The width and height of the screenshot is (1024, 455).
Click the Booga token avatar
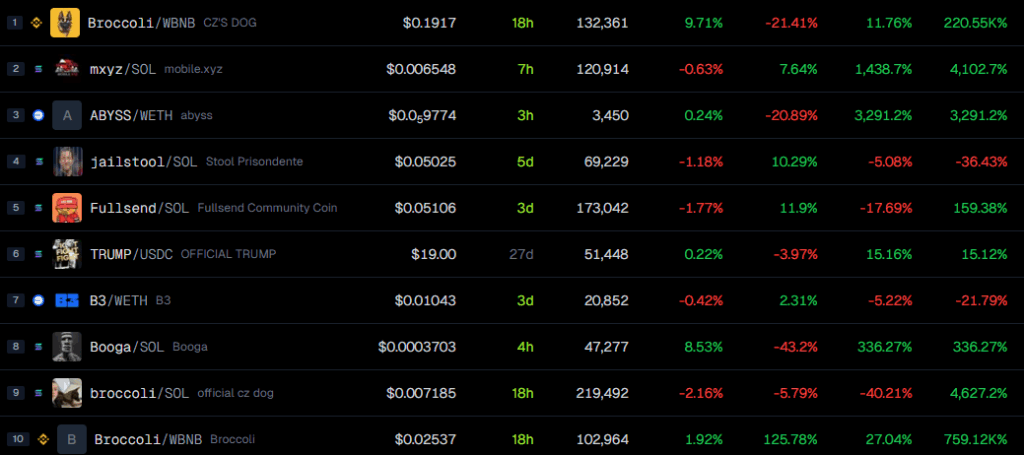[67, 347]
